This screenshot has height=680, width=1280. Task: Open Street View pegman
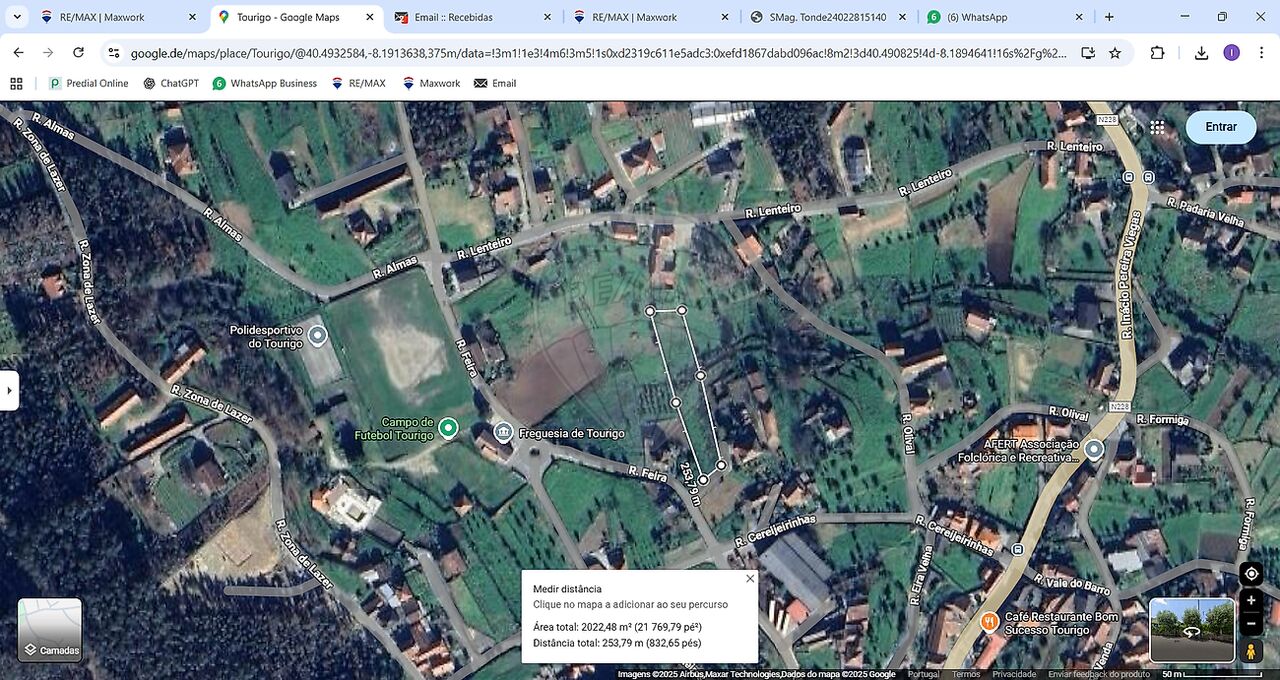pyautogui.click(x=1251, y=651)
